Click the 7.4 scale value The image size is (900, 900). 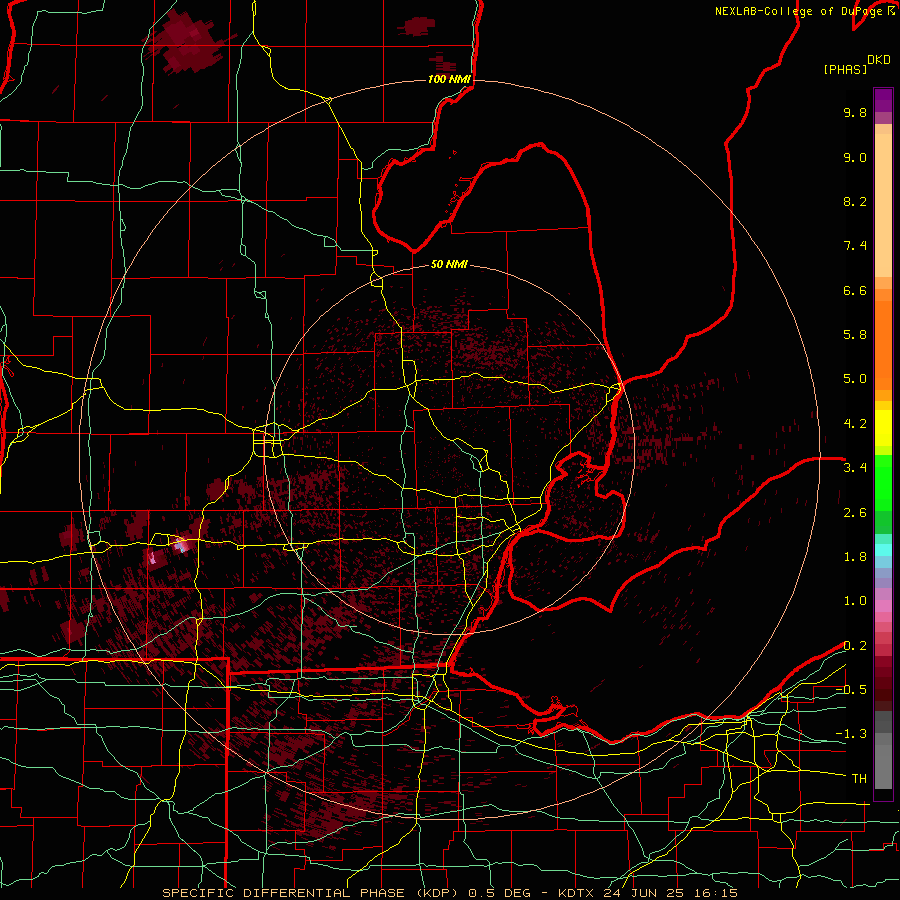[855, 246]
